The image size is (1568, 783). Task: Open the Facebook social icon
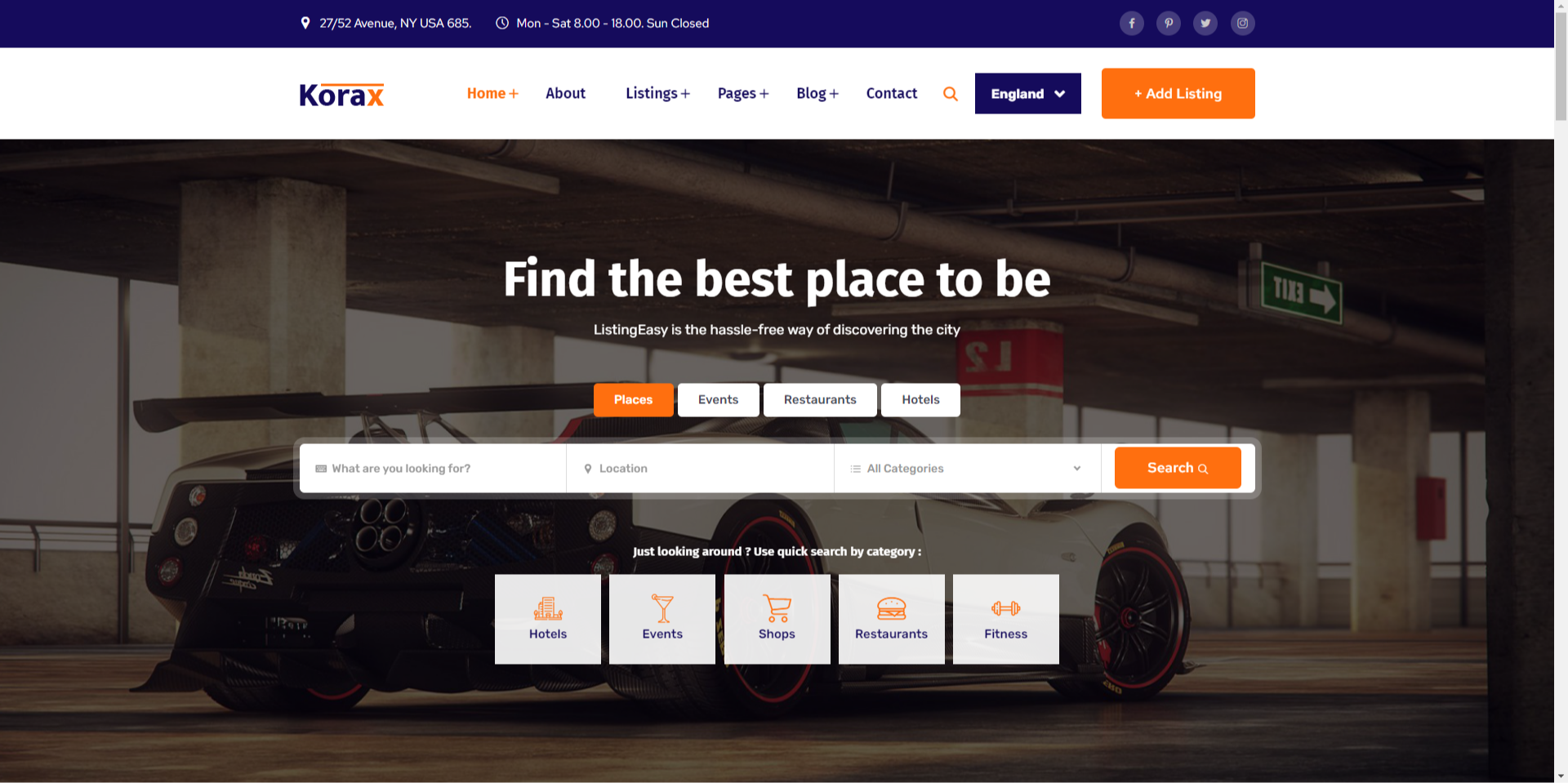pos(1131,23)
